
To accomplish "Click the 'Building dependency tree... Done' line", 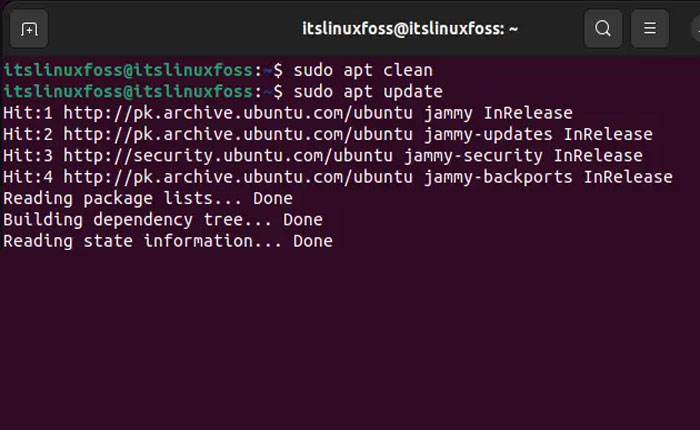I will (163, 219).
